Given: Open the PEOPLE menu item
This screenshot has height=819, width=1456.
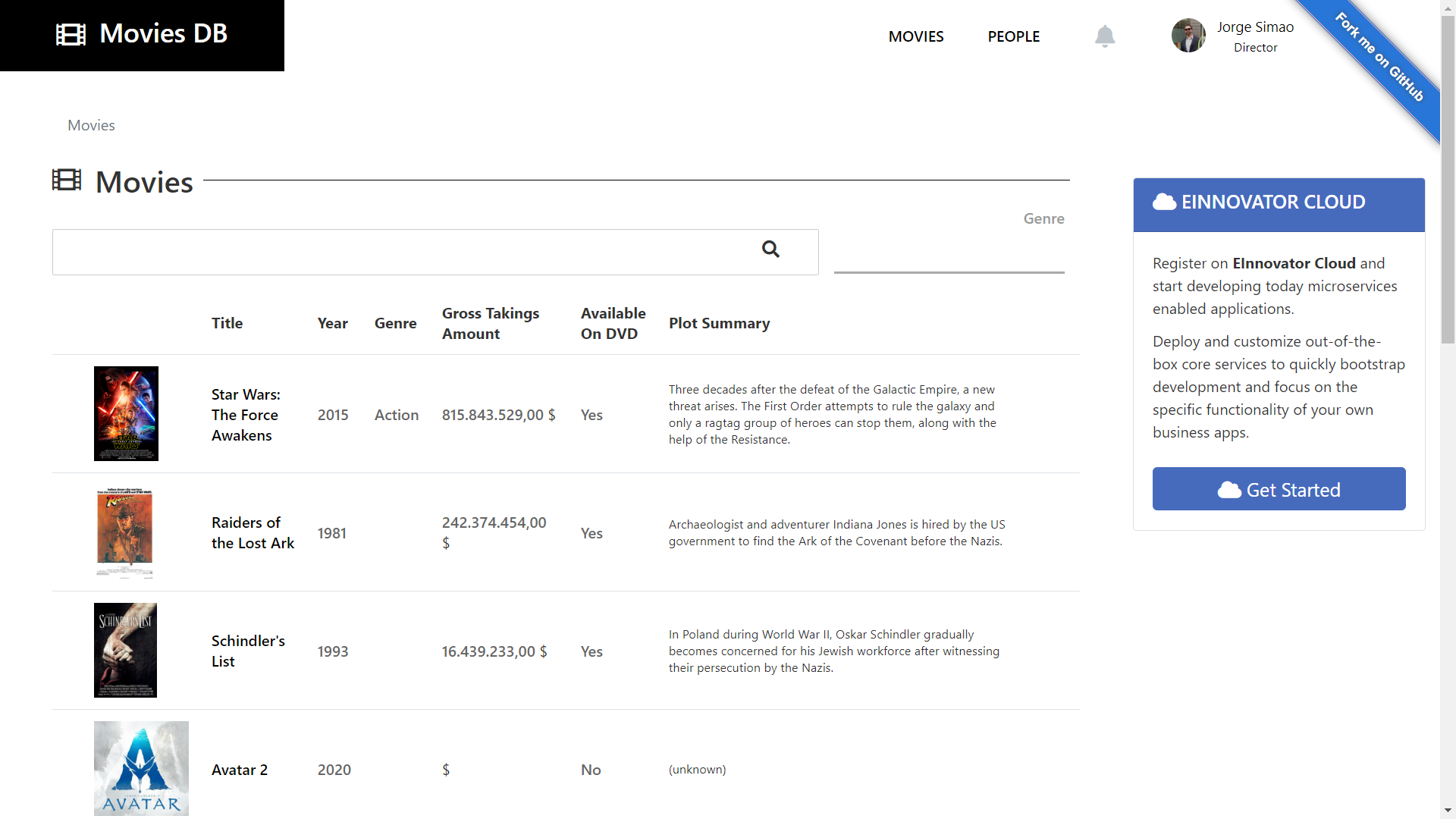Looking at the screenshot, I should point(1014,36).
